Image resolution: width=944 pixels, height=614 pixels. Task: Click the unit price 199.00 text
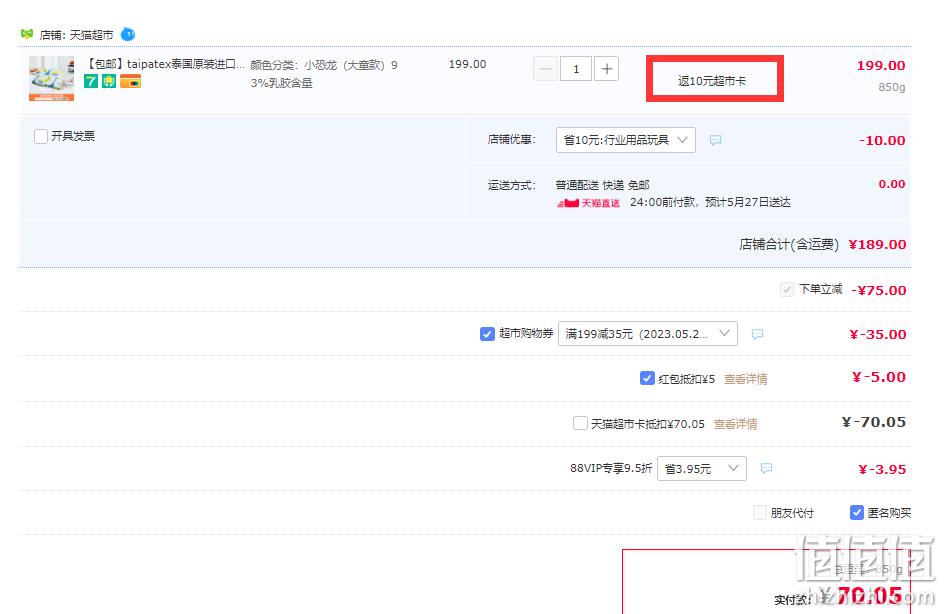tap(468, 64)
